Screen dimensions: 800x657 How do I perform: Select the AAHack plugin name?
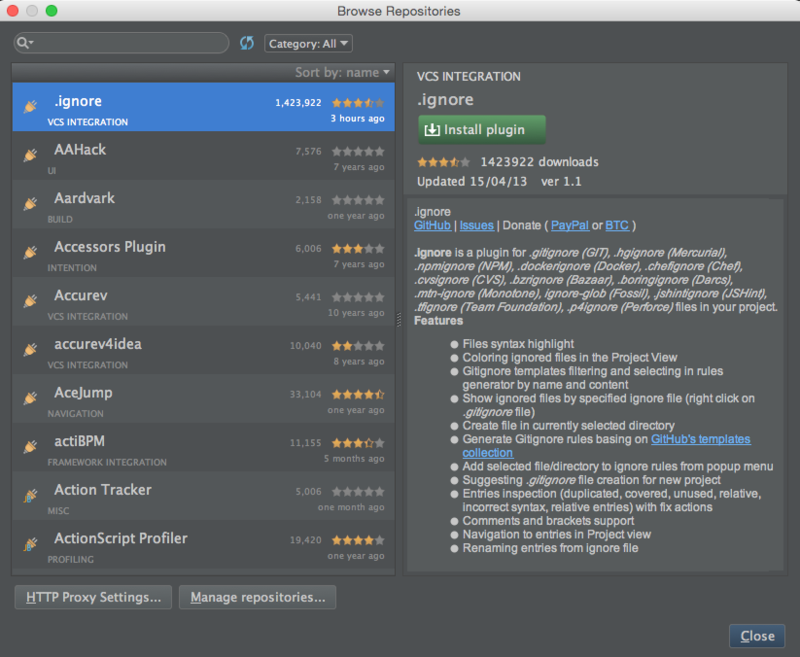click(80, 149)
